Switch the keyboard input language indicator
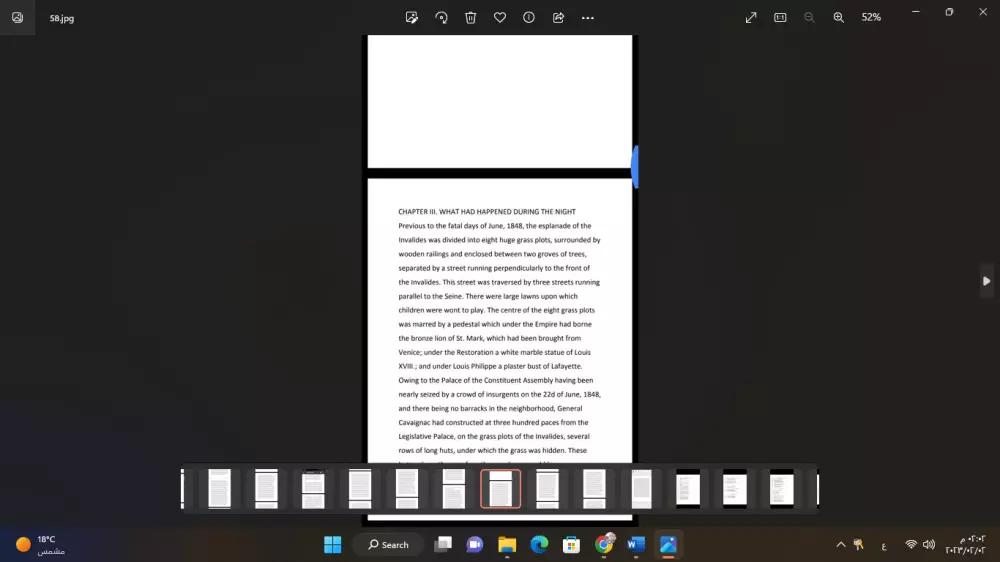The image size is (1000, 562). [x=884, y=545]
